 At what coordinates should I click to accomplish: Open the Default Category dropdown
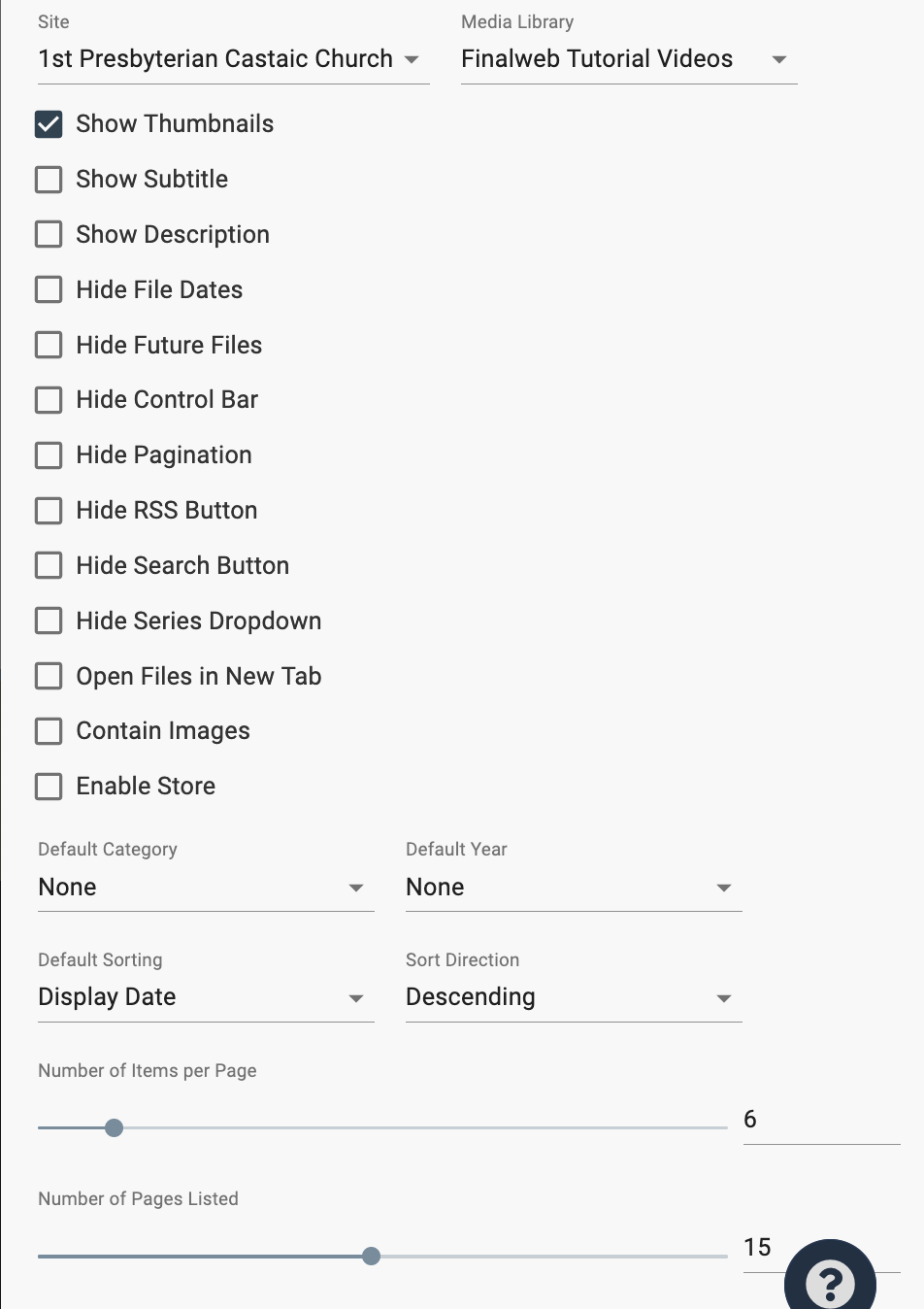pyautogui.click(x=205, y=888)
